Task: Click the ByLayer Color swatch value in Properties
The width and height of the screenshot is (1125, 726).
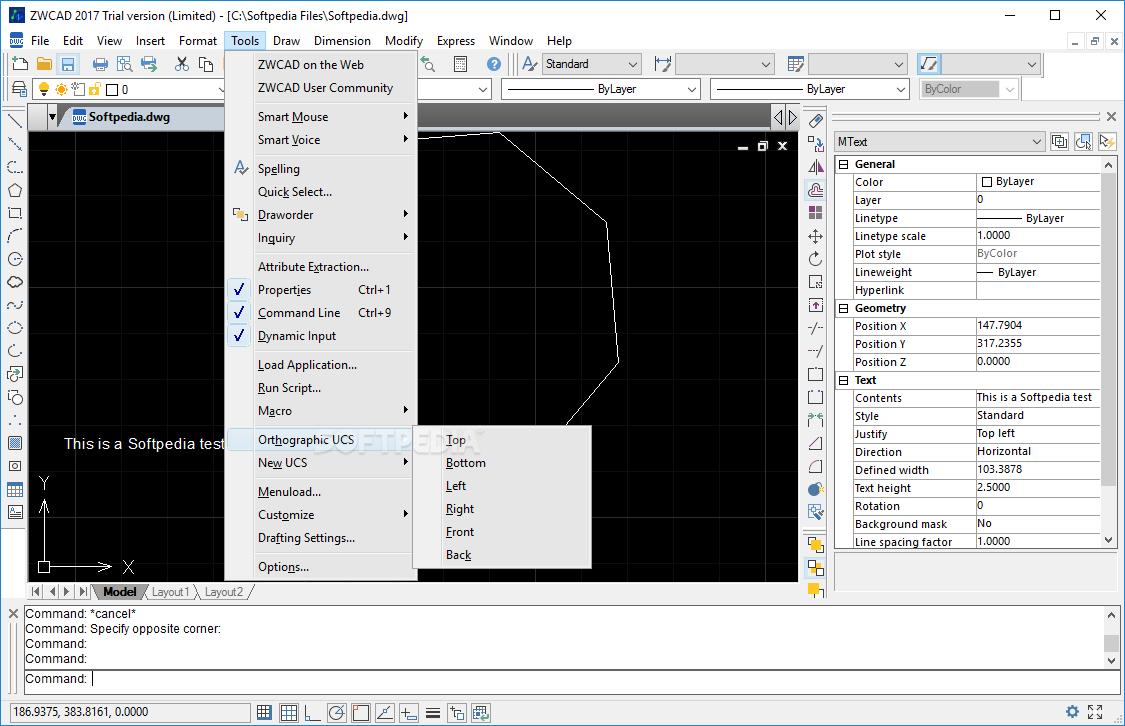Action: 1037,182
